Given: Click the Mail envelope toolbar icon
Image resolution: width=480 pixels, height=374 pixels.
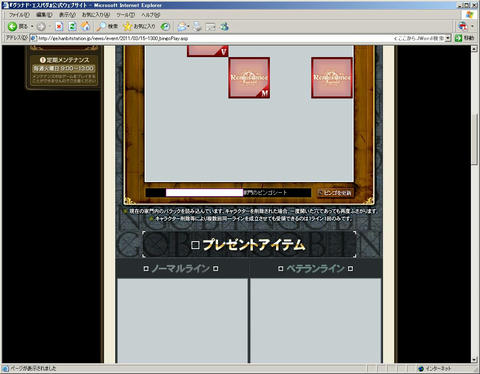Looking at the screenshot, I should [182, 27].
